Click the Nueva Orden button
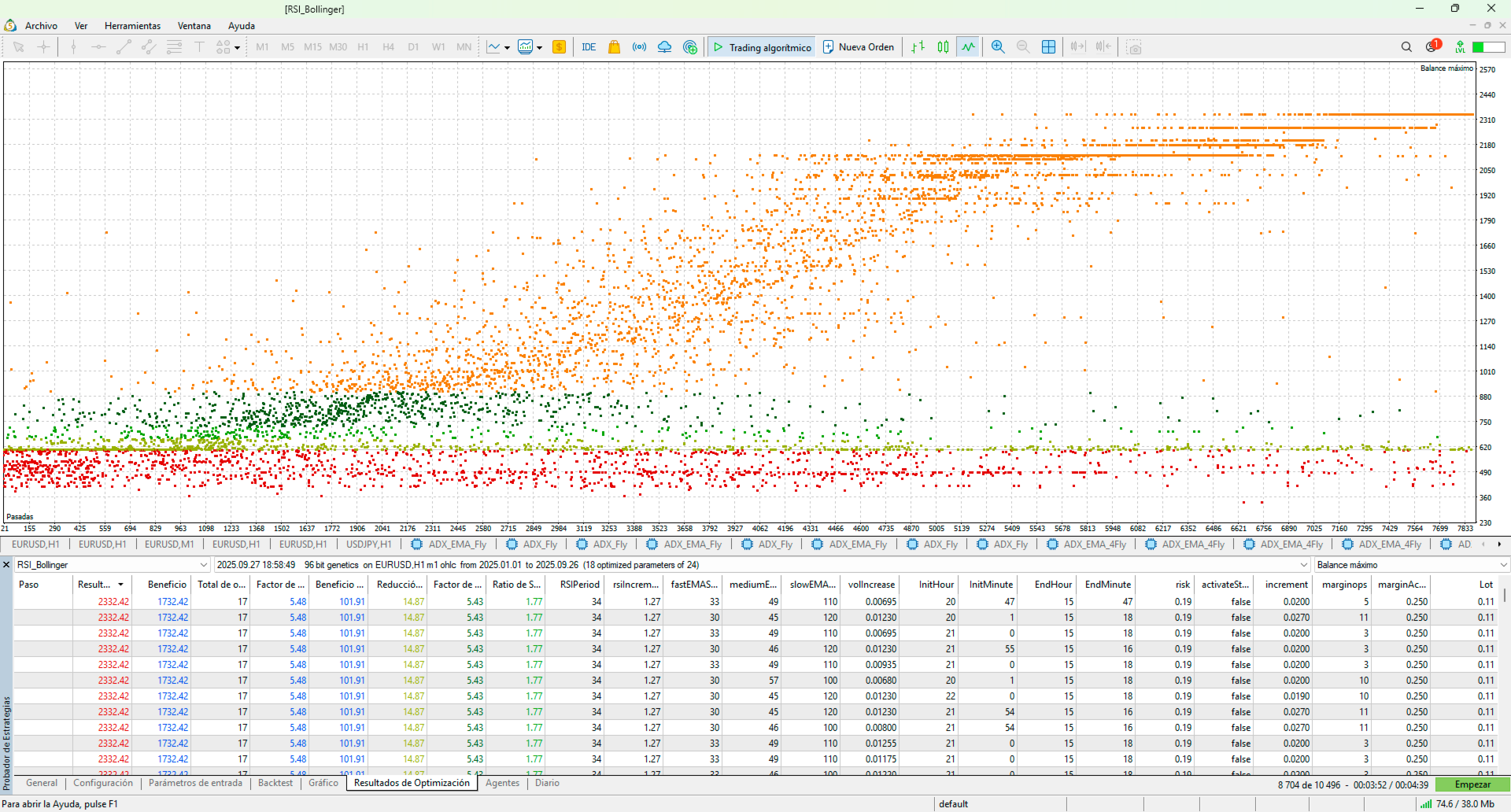 (859, 47)
